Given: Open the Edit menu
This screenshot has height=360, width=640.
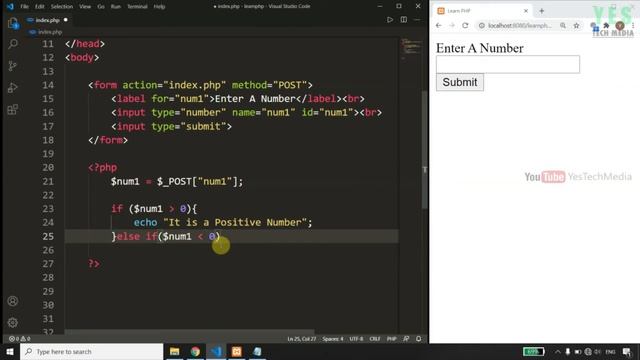Looking at the screenshot, I should 40,7.
